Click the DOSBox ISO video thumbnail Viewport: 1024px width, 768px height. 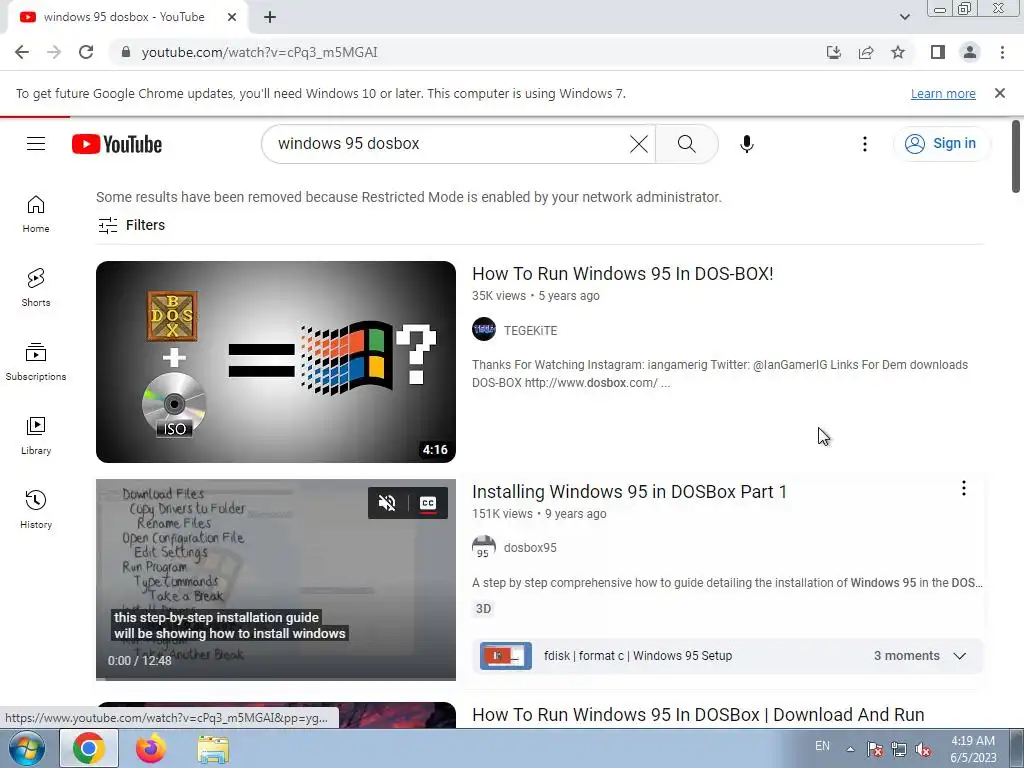click(x=276, y=362)
